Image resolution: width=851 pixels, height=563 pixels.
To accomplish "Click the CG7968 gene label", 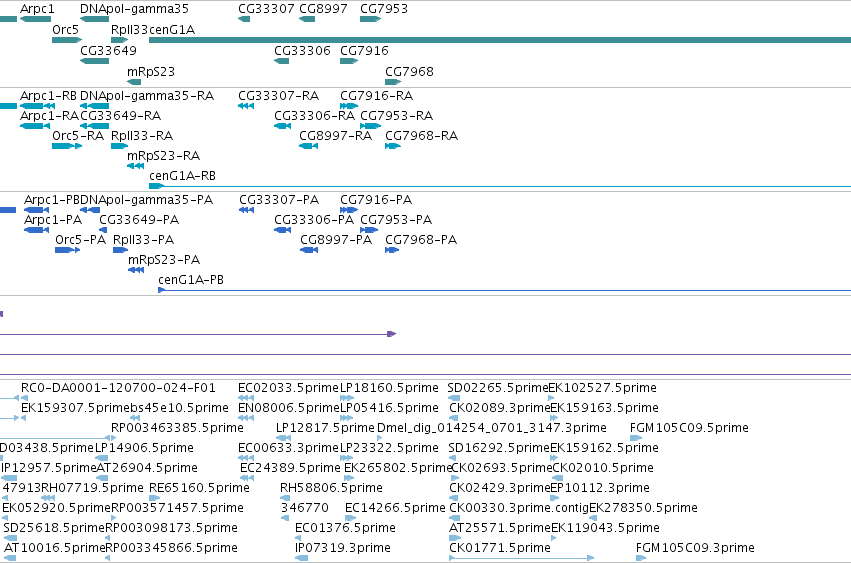I will click(409, 72).
